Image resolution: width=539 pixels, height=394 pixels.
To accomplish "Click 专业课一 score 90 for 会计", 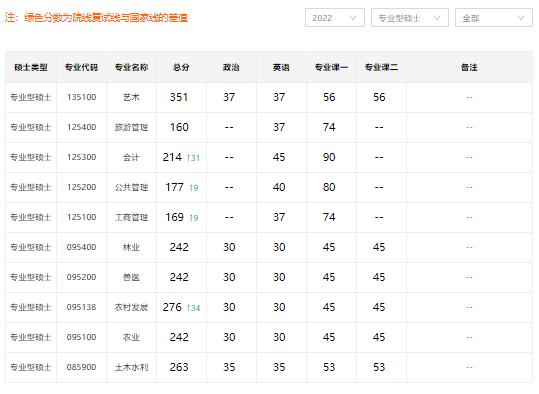I will pos(329,157).
